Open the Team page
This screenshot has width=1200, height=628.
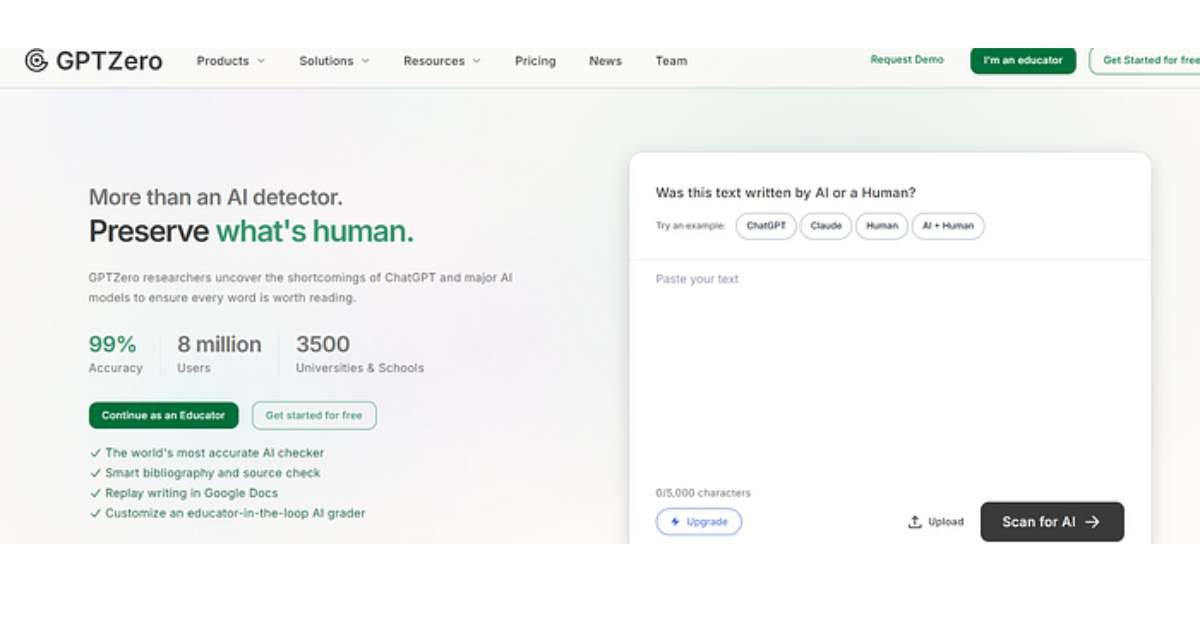[671, 61]
